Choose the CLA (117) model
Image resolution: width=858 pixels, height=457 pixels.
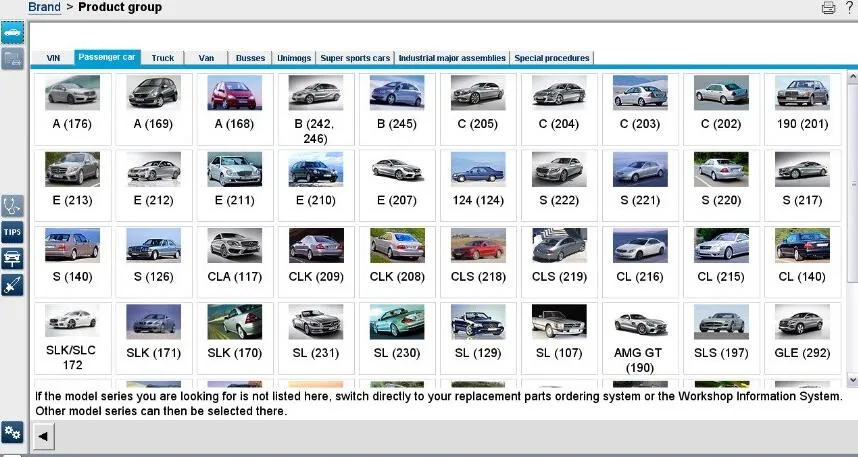tap(234, 262)
